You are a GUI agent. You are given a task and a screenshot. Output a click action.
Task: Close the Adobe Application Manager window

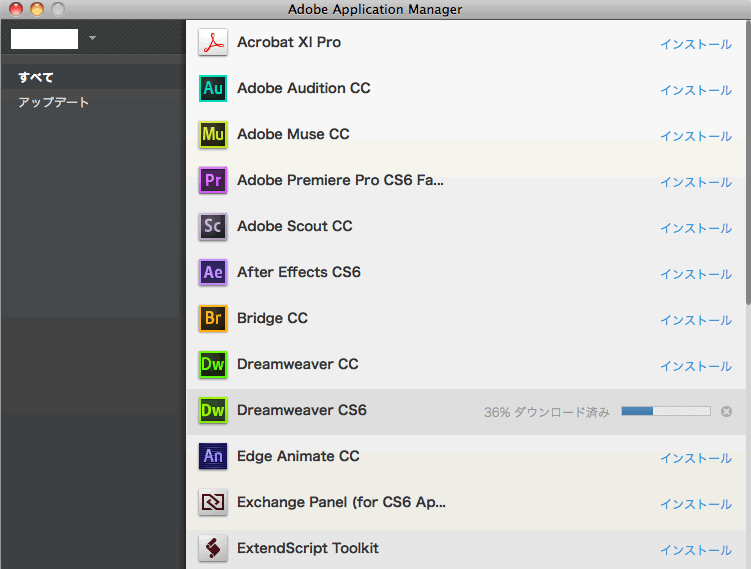pyautogui.click(x=16, y=9)
